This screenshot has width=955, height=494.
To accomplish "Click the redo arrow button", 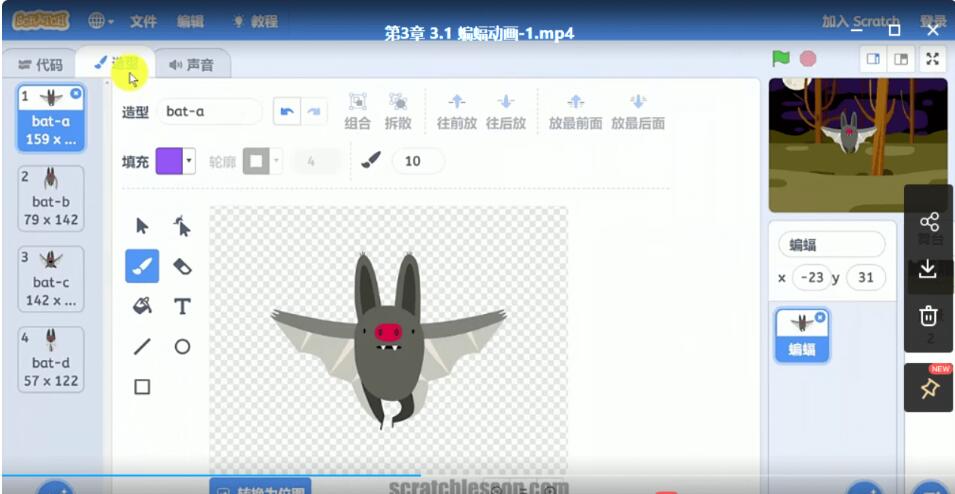I will (314, 111).
